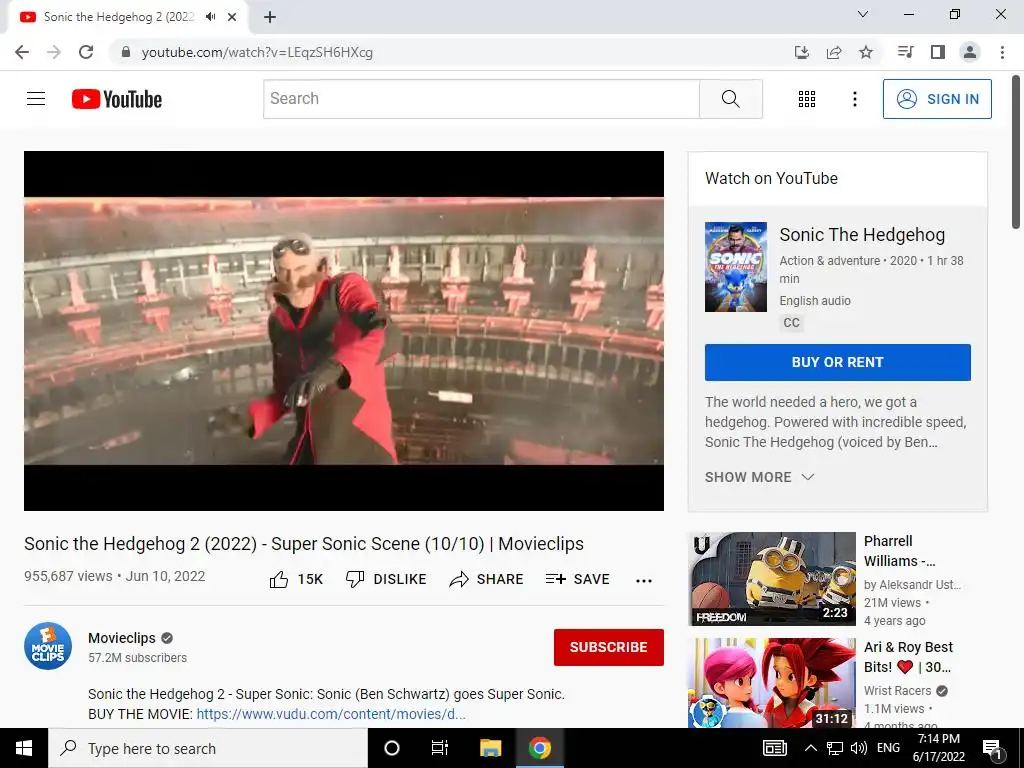The width and height of the screenshot is (1024, 768).
Task: Click the CC badge on movie card
Action: point(792,323)
